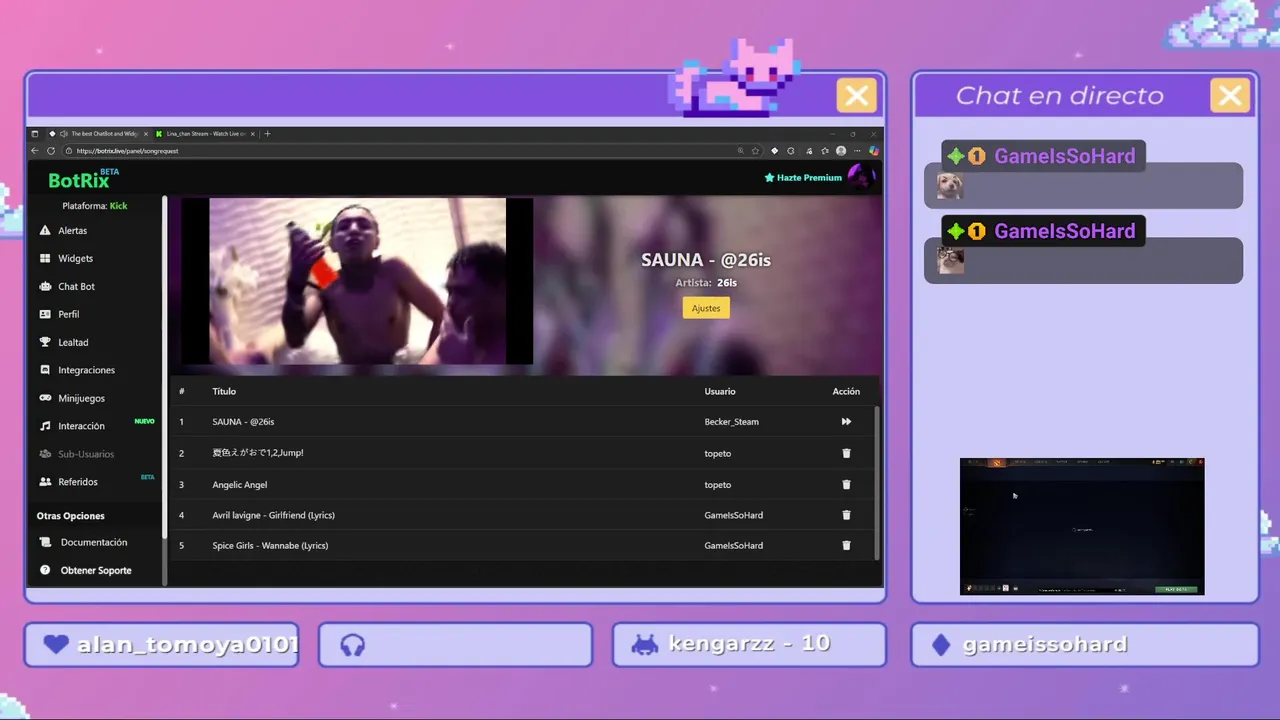Open the Alertas sidebar section

(x=72, y=231)
